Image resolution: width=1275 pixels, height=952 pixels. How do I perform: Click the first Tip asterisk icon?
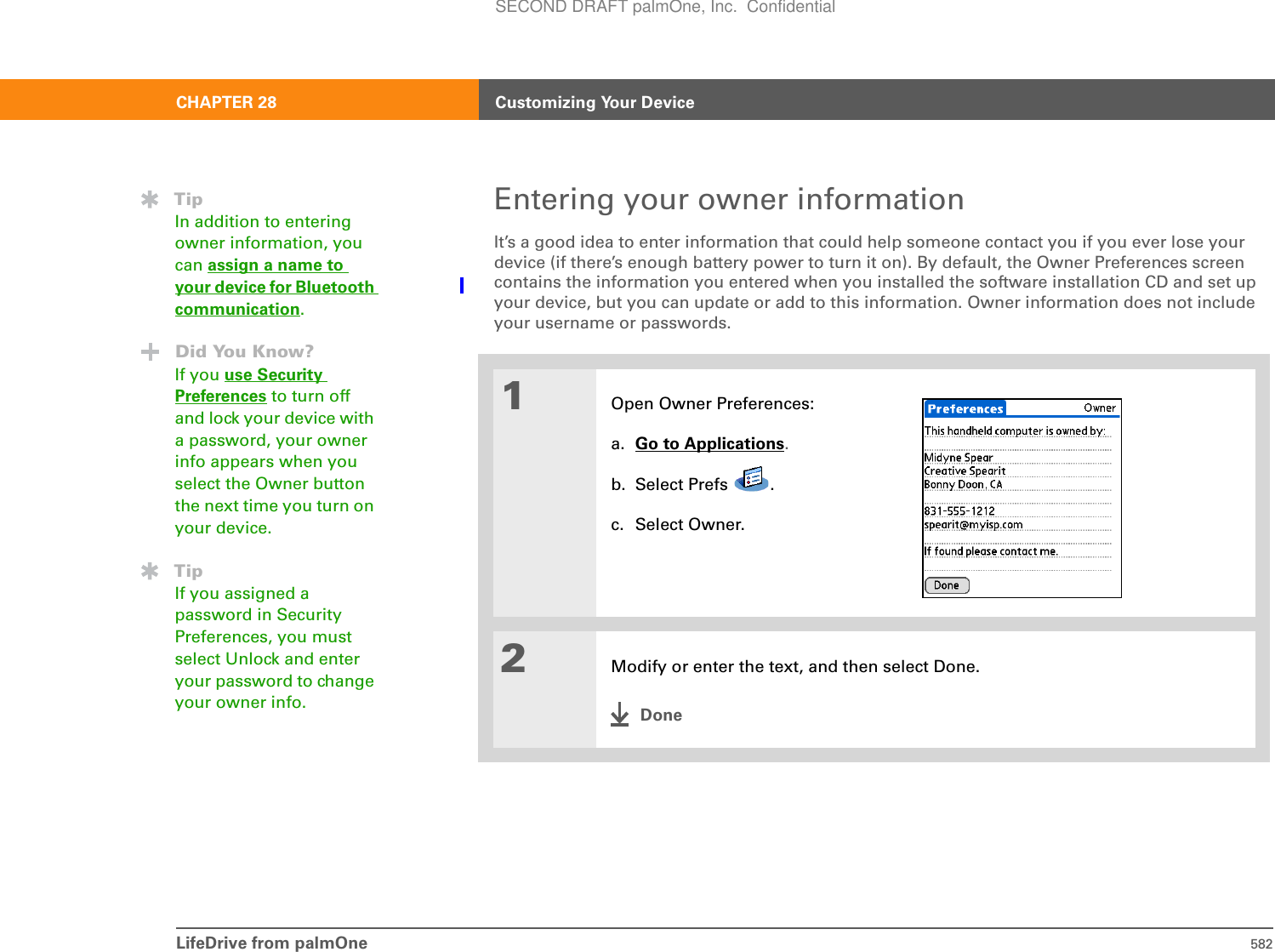coord(150,199)
